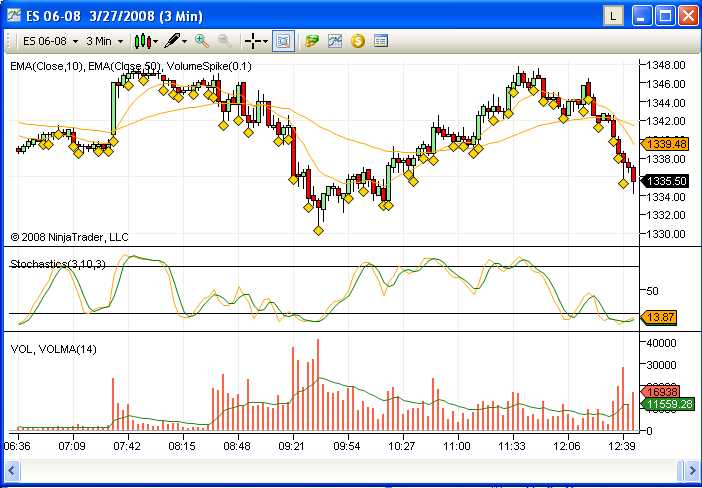
Task: Click the chart window title bar icon
Action: click(x=14, y=16)
